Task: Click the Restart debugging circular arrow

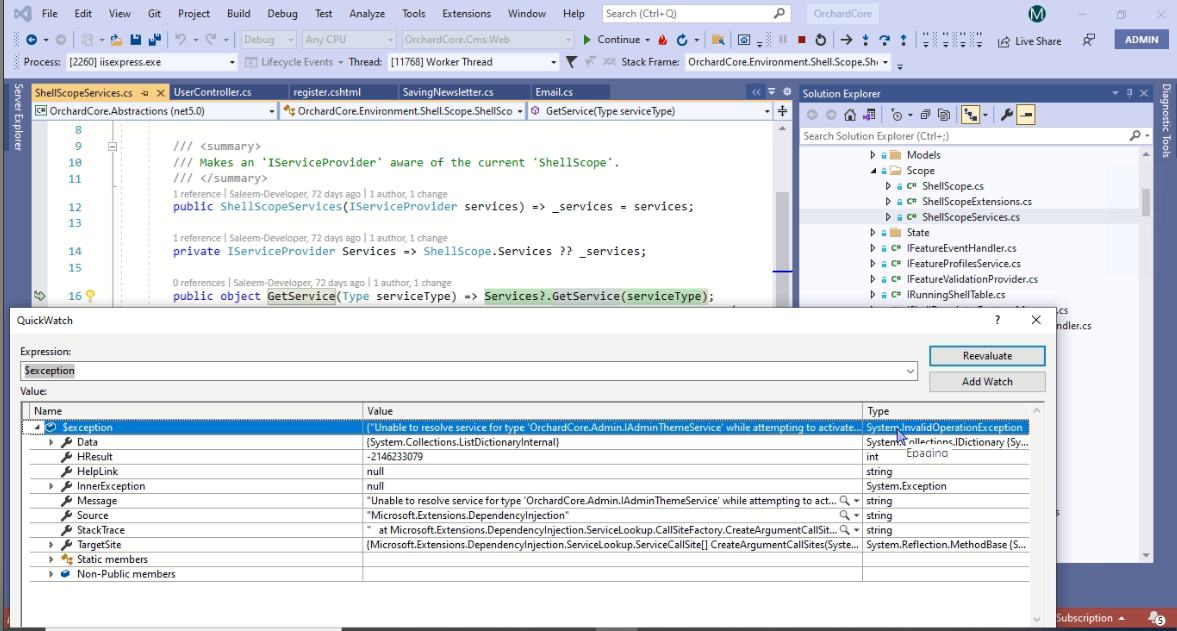Action: (x=820, y=40)
